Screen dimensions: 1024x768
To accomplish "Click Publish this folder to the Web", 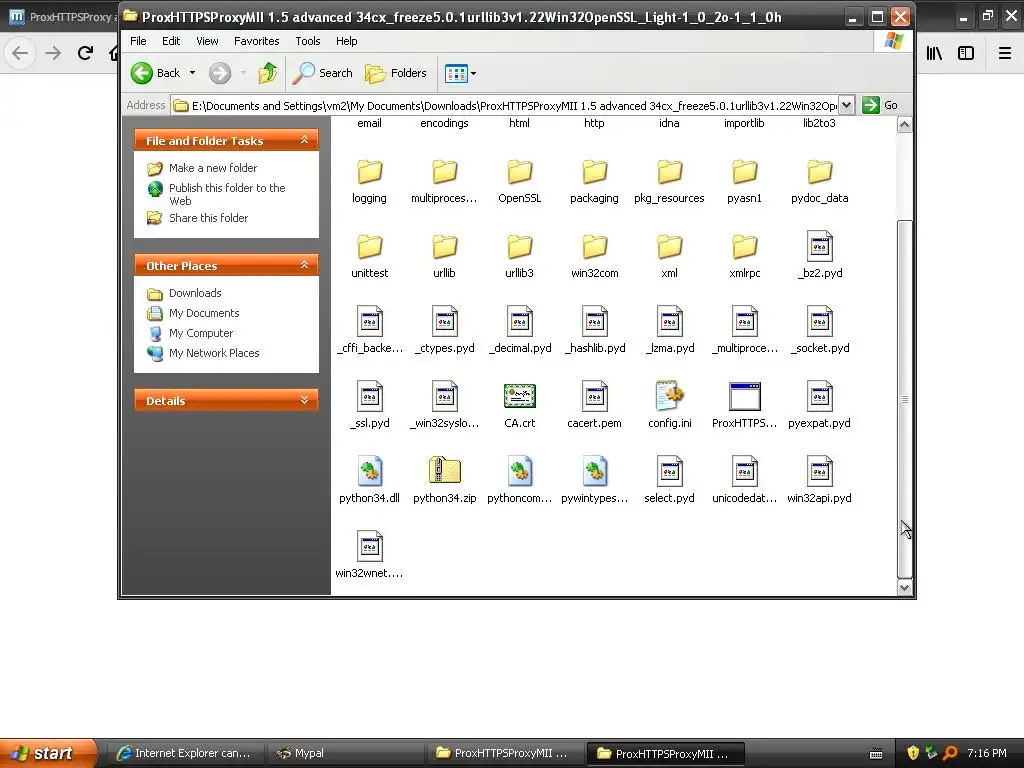I will 227,194.
